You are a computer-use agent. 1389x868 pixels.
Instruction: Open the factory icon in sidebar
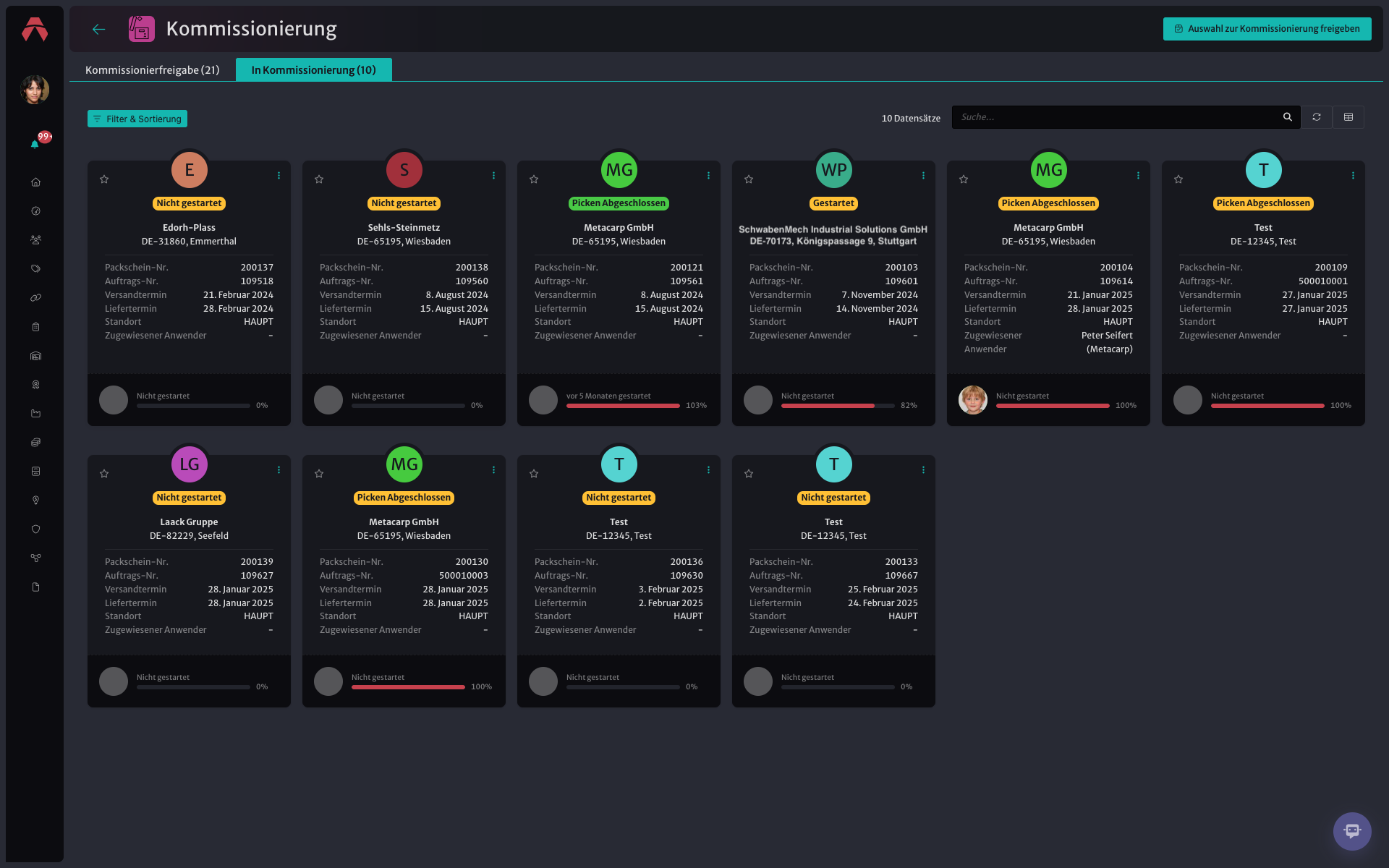35,414
